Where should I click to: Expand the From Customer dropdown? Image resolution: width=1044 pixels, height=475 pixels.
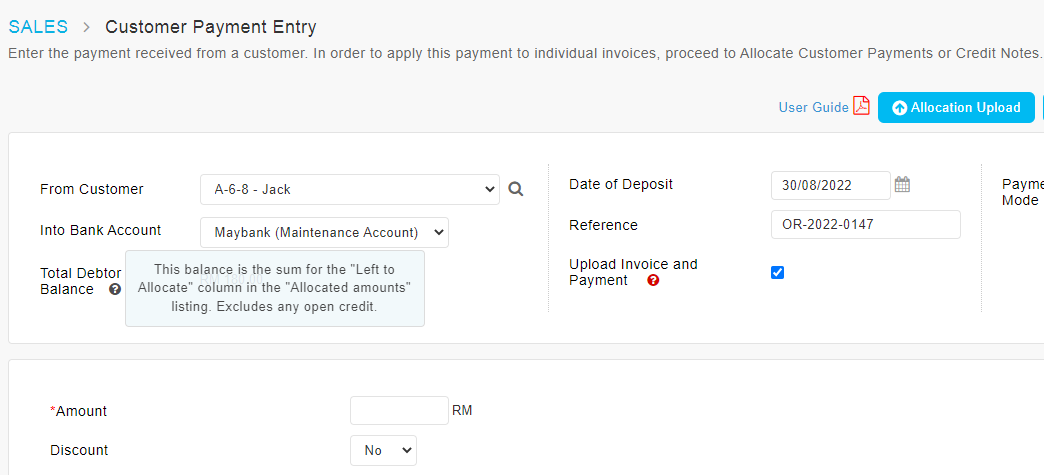coord(350,189)
